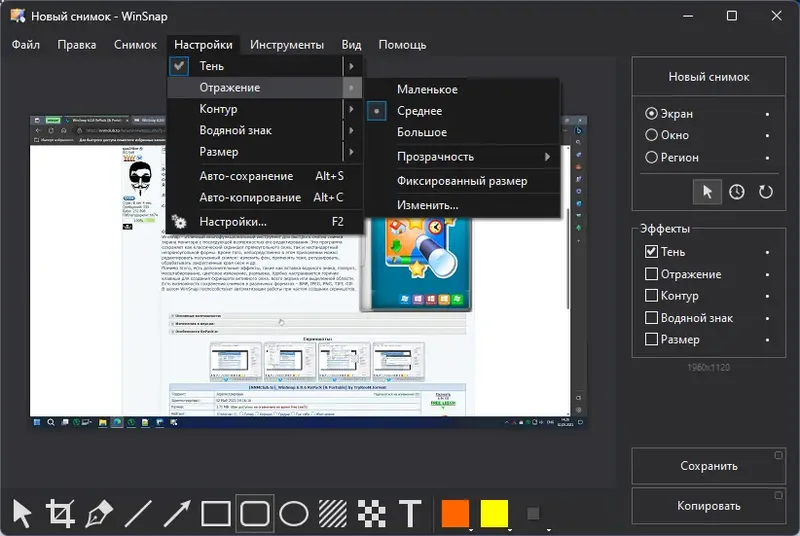Open options dot next to Экран

(x=767, y=114)
